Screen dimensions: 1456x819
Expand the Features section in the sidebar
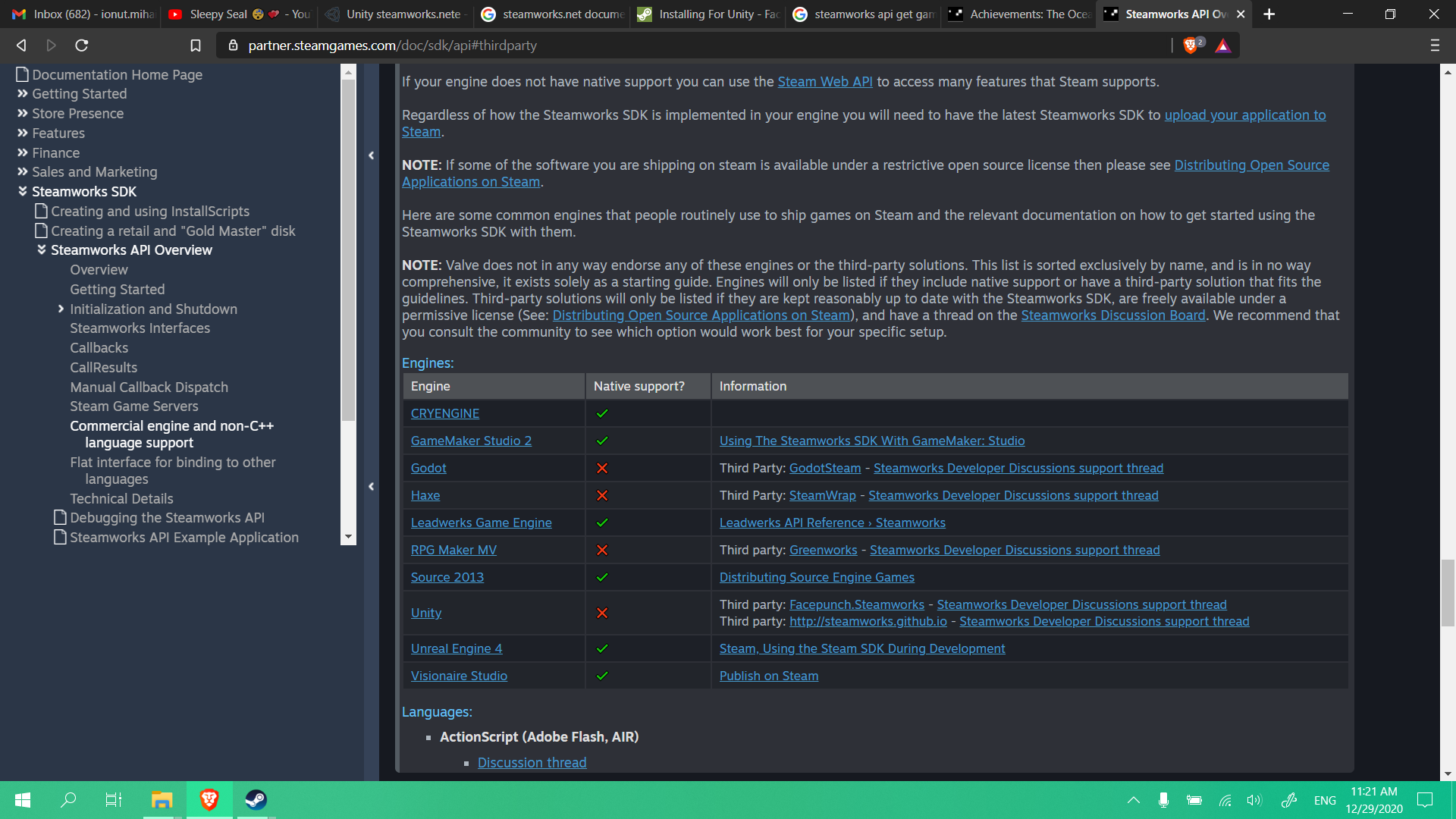click(23, 133)
